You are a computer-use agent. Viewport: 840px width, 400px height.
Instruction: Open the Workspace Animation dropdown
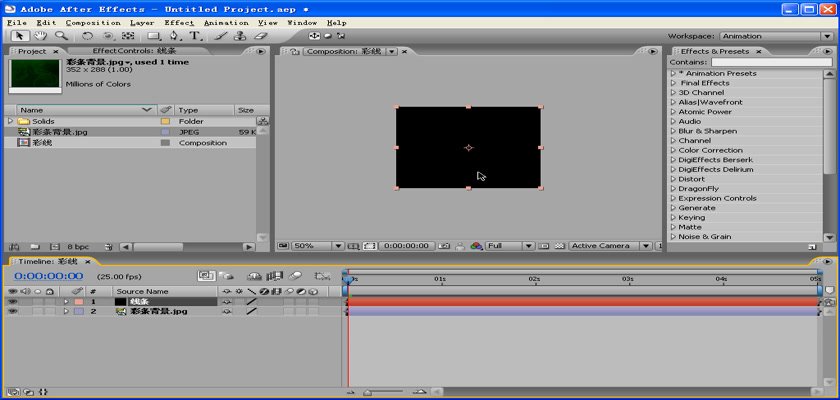pyautogui.click(x=827, y=36)
